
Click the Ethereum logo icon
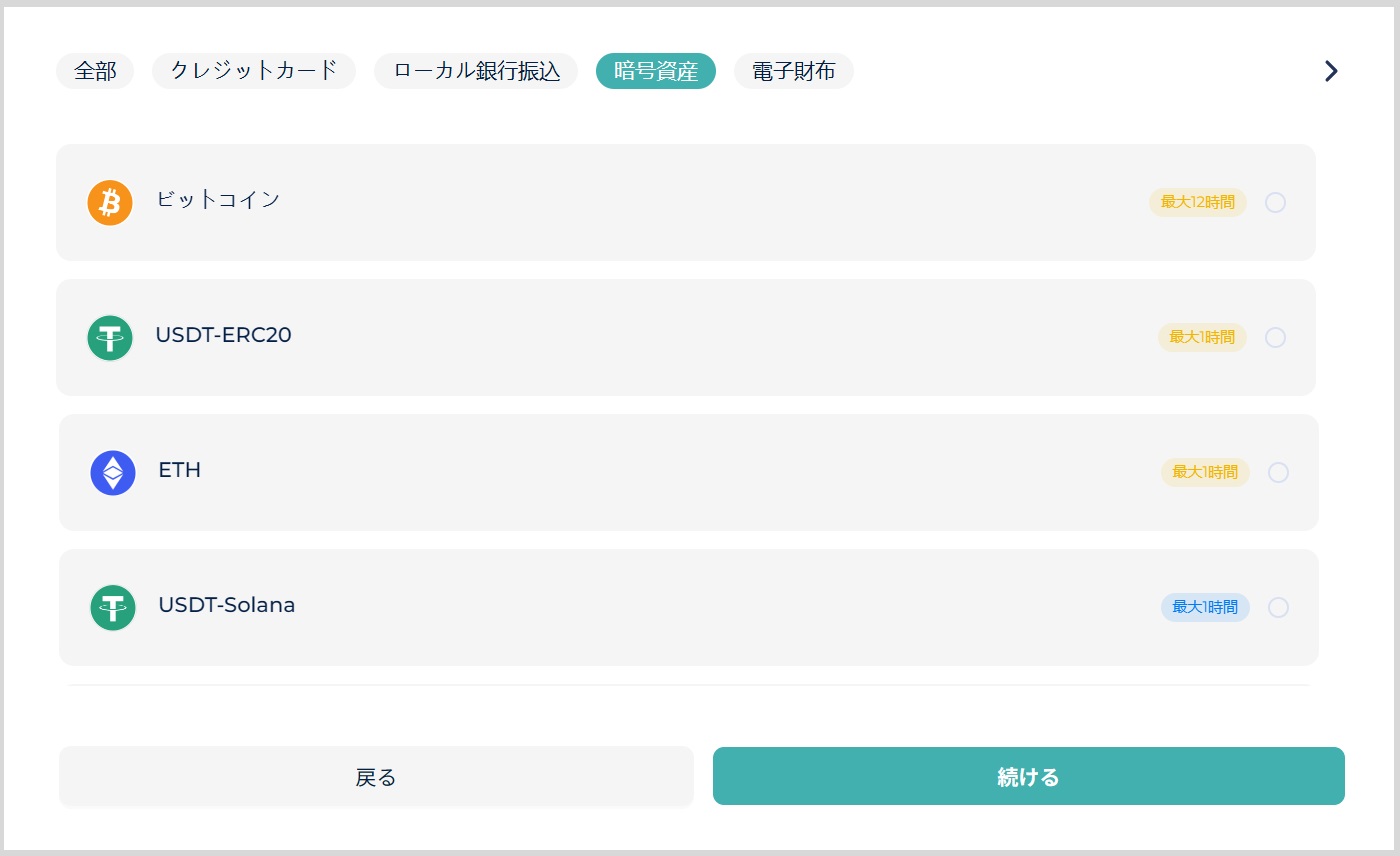click(x=113, y=473)
